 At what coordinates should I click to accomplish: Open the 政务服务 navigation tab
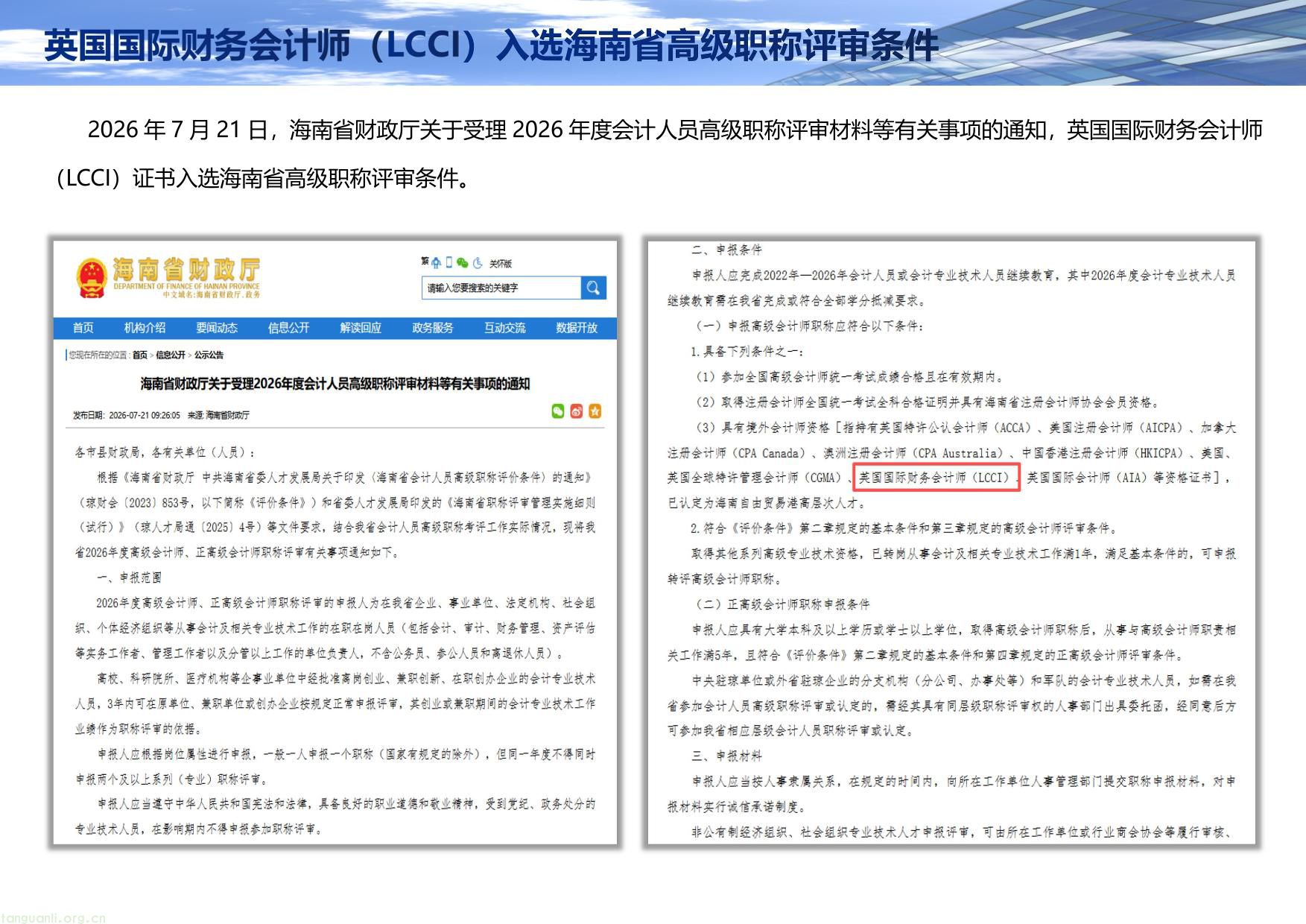tap(433, 328)
